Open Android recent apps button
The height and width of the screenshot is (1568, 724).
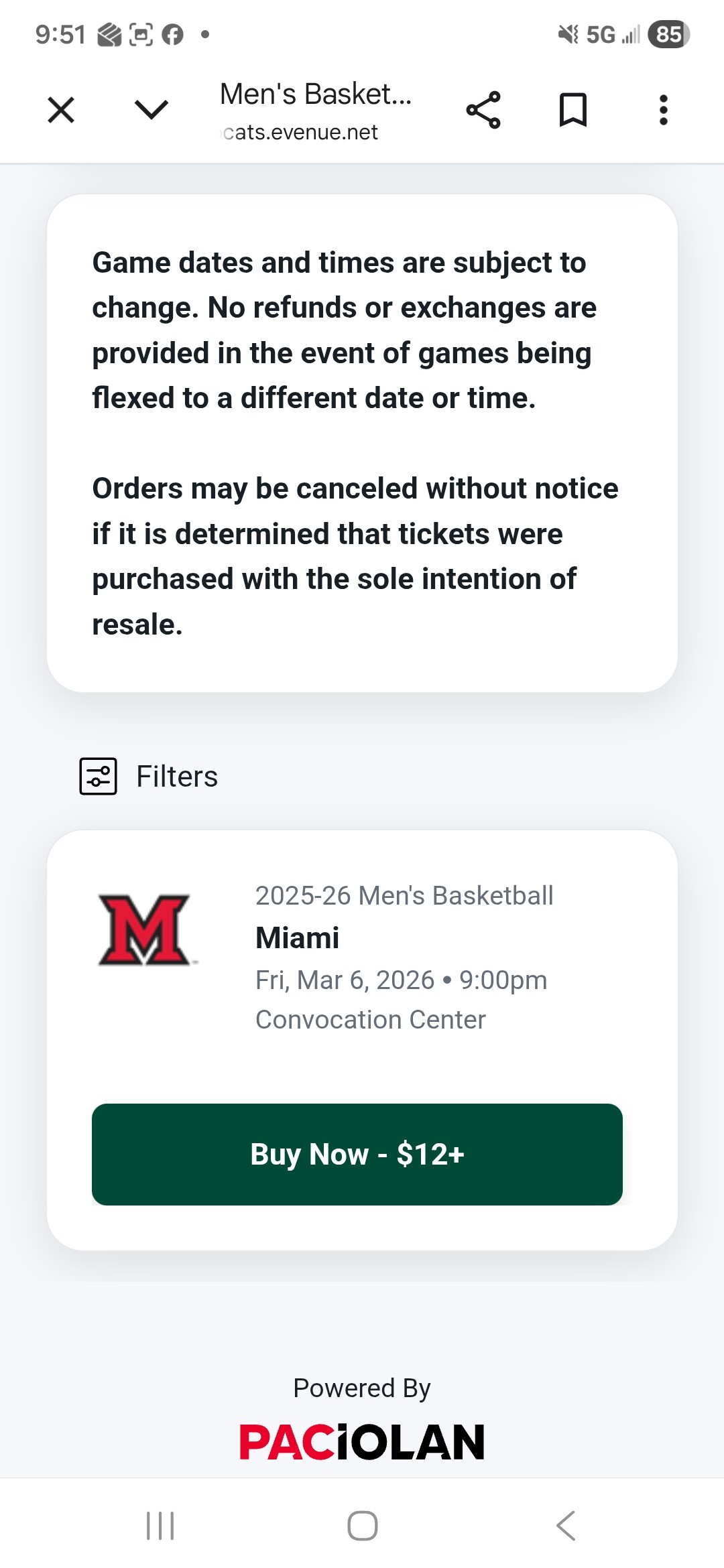(160, 1526)
